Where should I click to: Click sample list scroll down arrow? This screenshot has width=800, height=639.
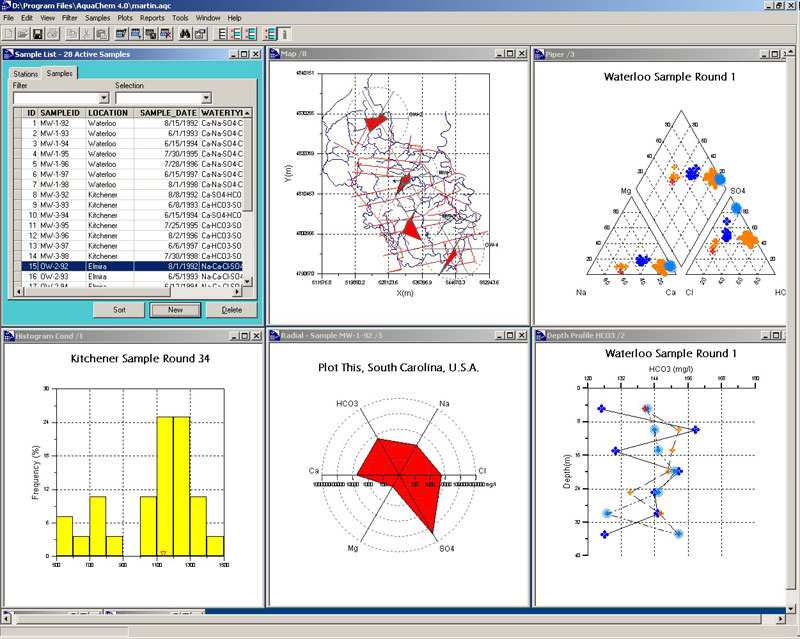pos(247,281)
